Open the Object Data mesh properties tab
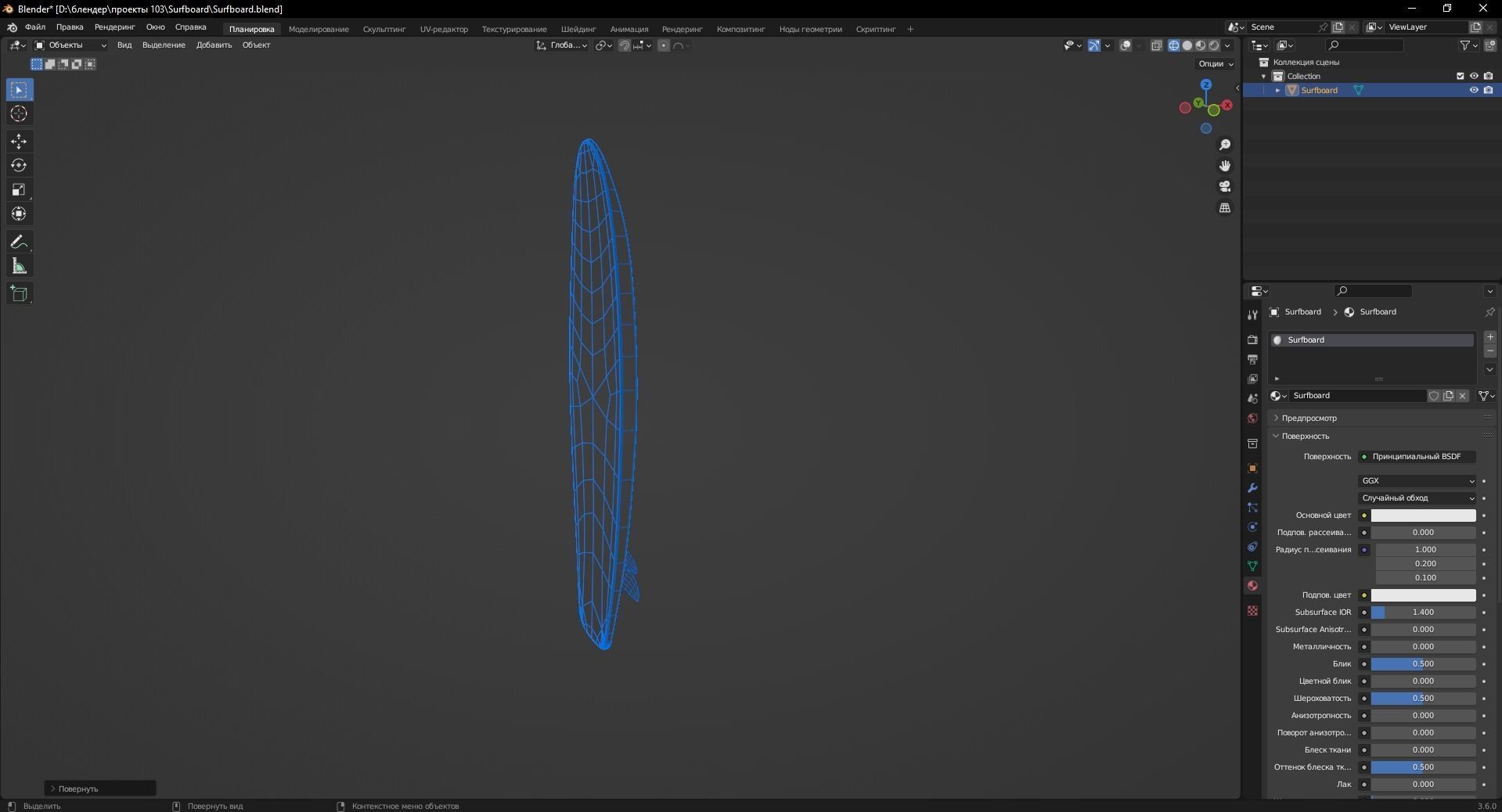The image size is (1502, 812). click(x=1252, y=566)
